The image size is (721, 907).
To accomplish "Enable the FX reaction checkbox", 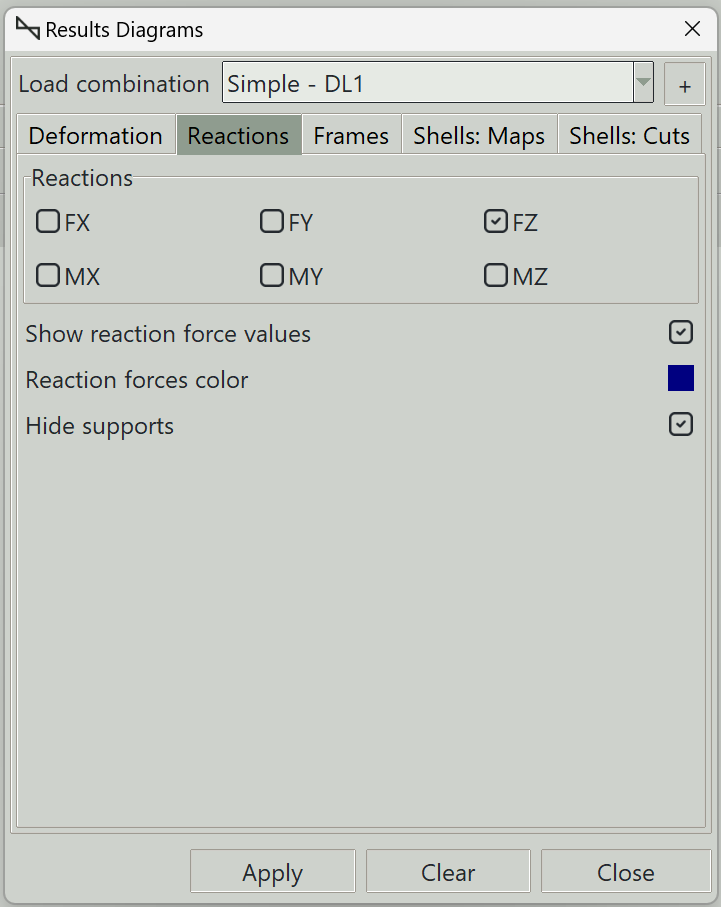I will pos(48,222).
